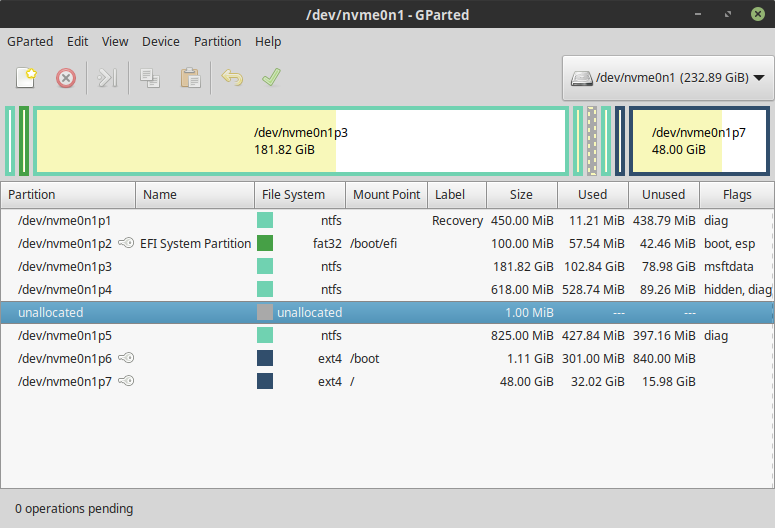
Task: Select /dev/nvme0n1p7 in the partition list
Action: 387,382
